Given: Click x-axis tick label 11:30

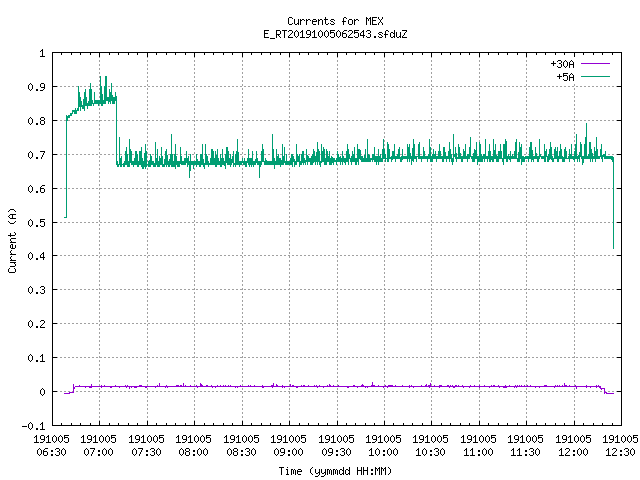Looking at the screenshot, I should click(525, 452).
